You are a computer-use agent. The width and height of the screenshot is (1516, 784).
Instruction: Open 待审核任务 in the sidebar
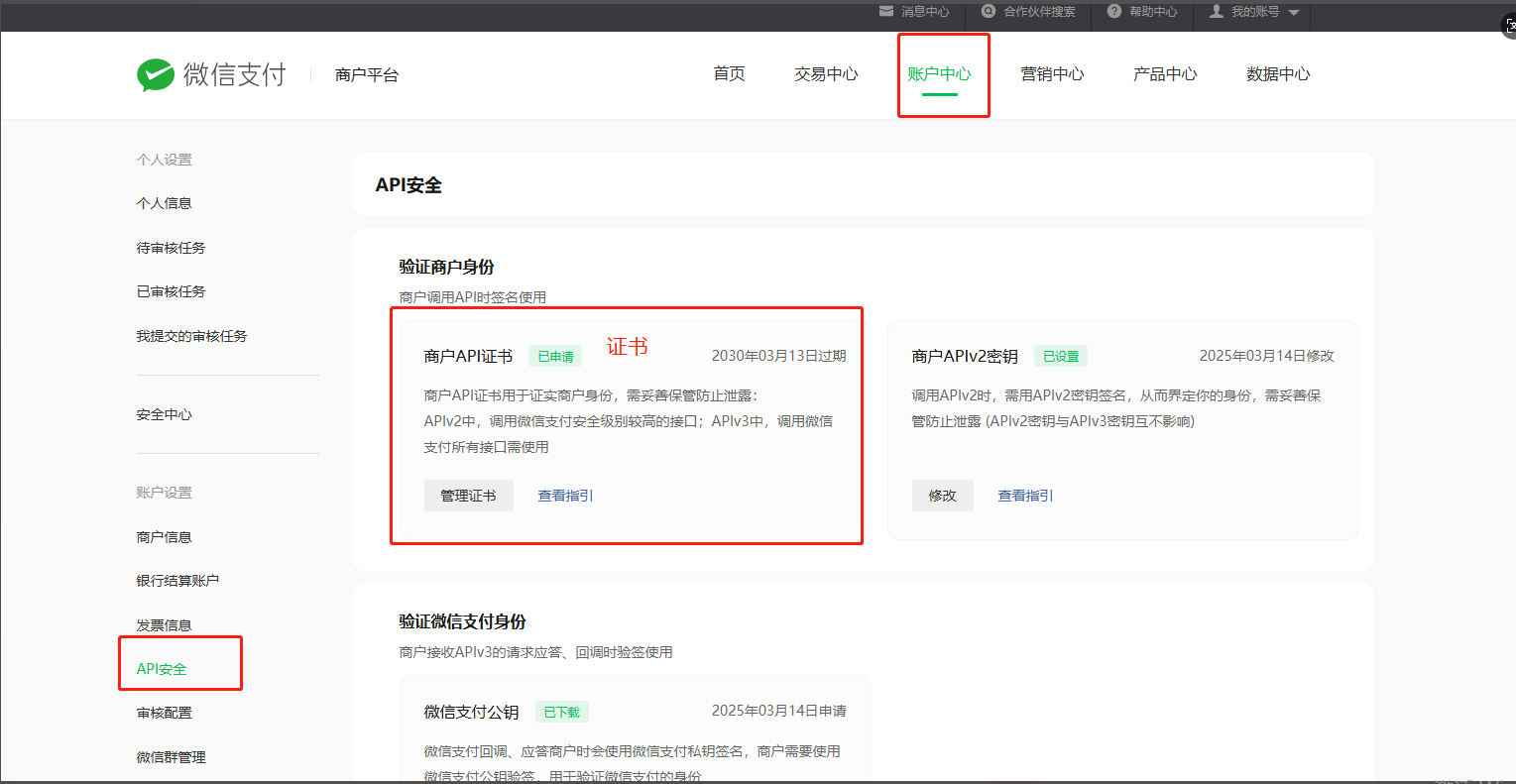click(171, 248)
